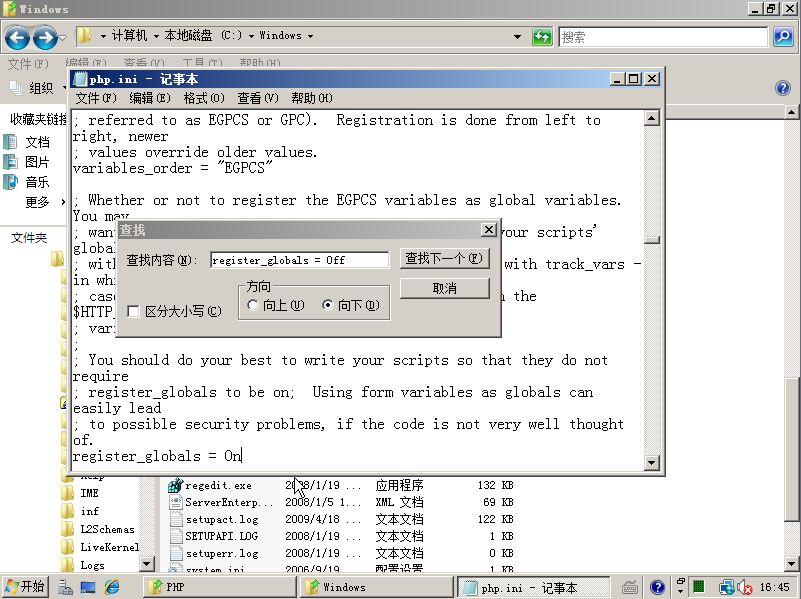Select the regedit.exe file
The height and width of the screenshot is (599, 801).
click(x=218, y=485)
